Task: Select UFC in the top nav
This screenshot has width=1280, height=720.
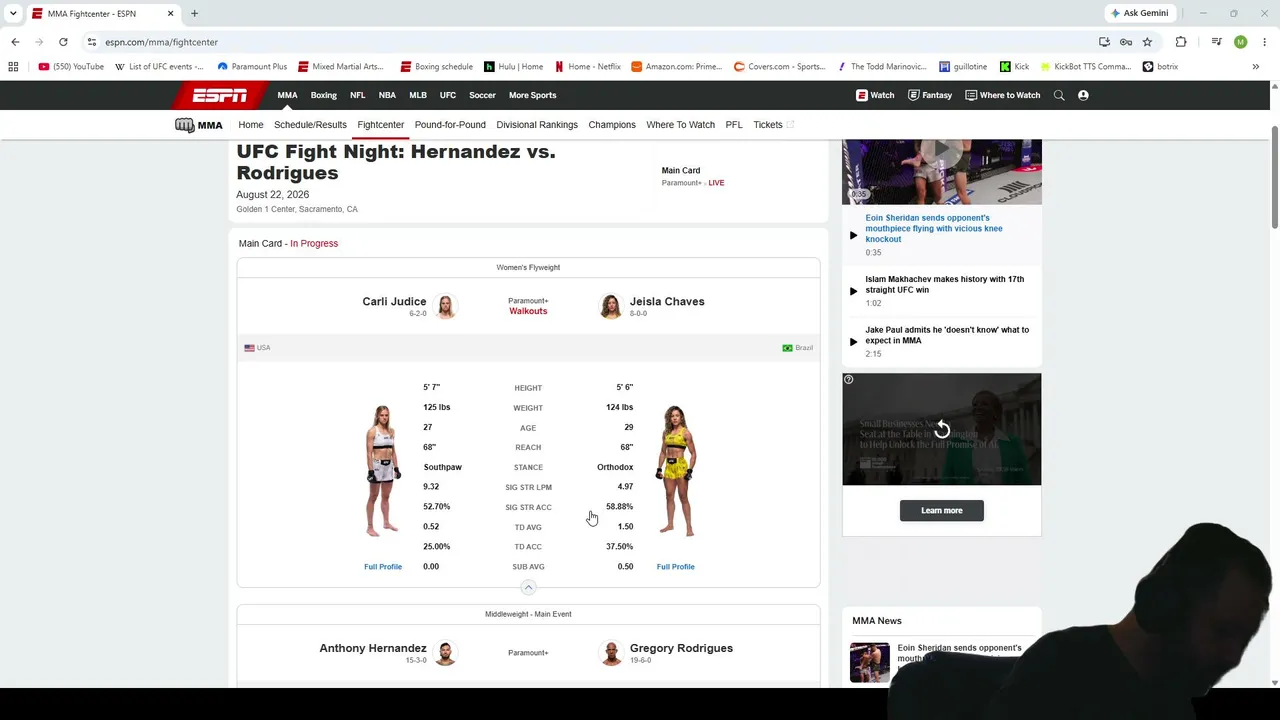Action: point(447,95)
